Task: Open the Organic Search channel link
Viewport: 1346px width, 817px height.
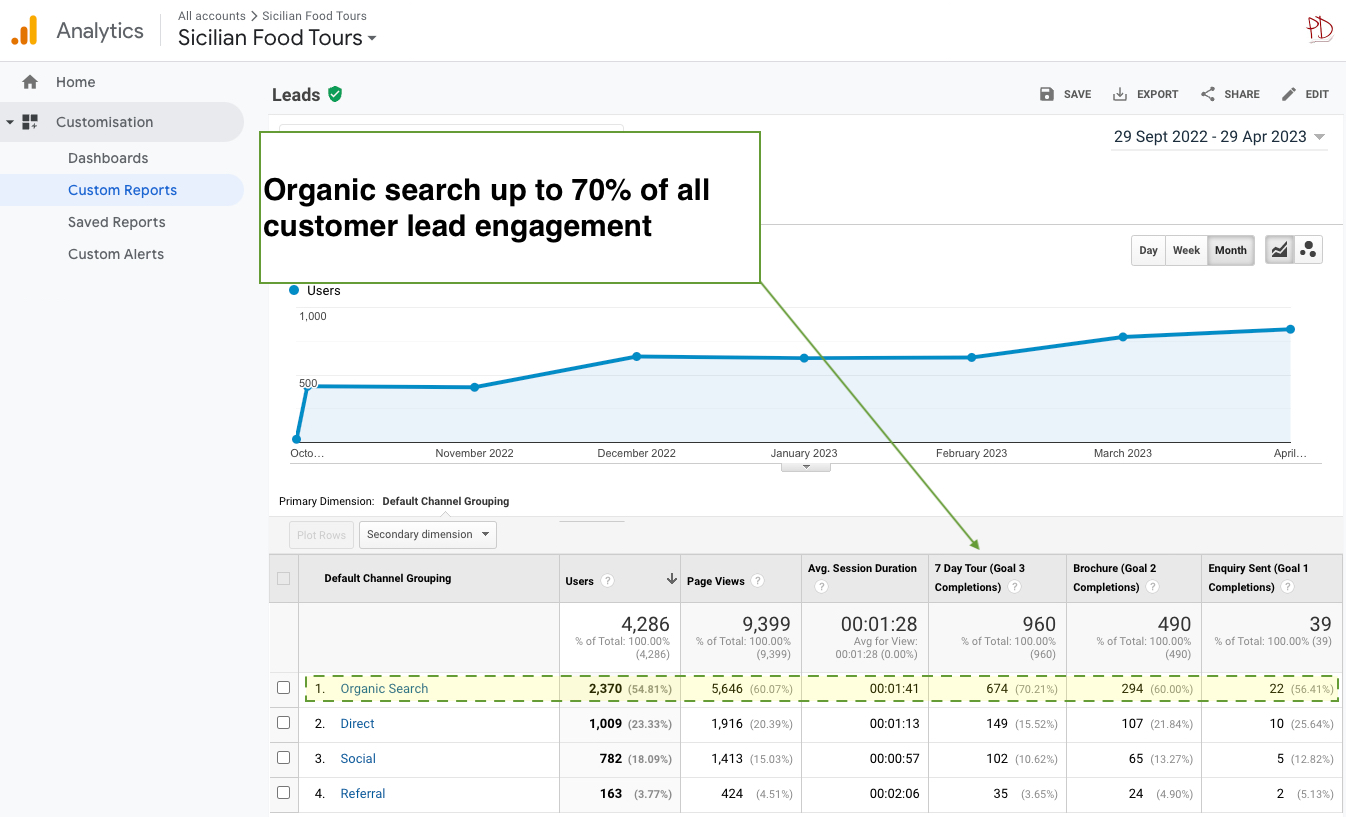Action: [384, 688]
